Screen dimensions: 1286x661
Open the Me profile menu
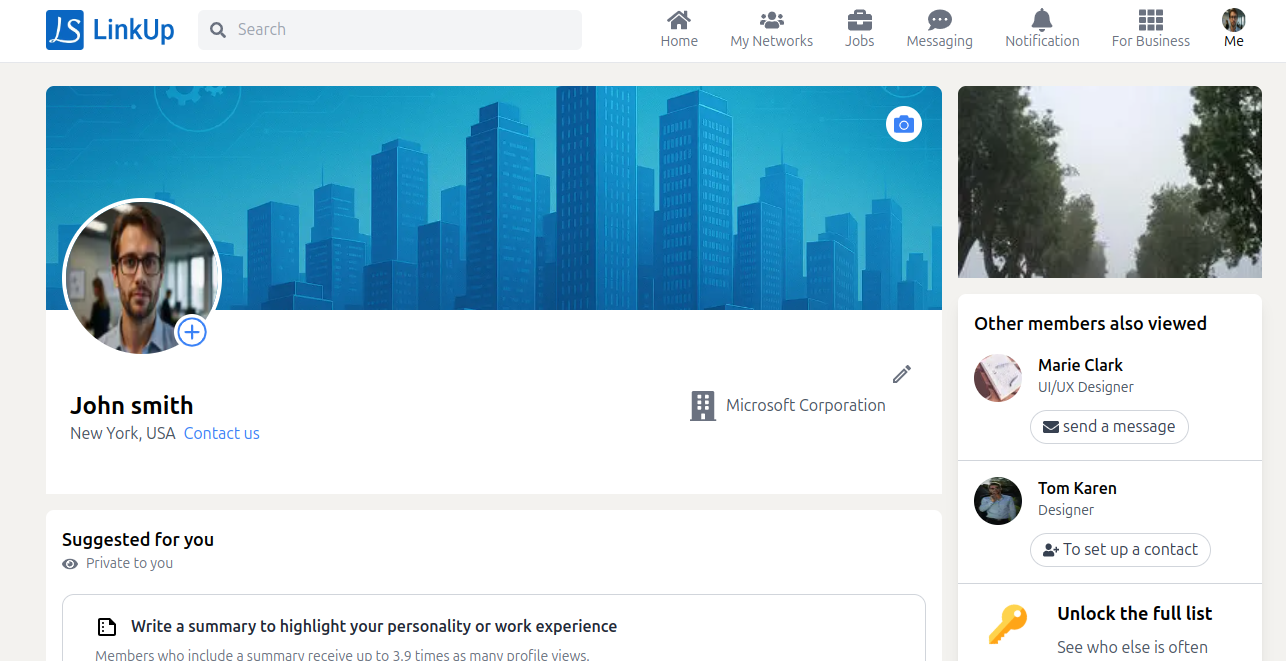[x=1233, y=20]
